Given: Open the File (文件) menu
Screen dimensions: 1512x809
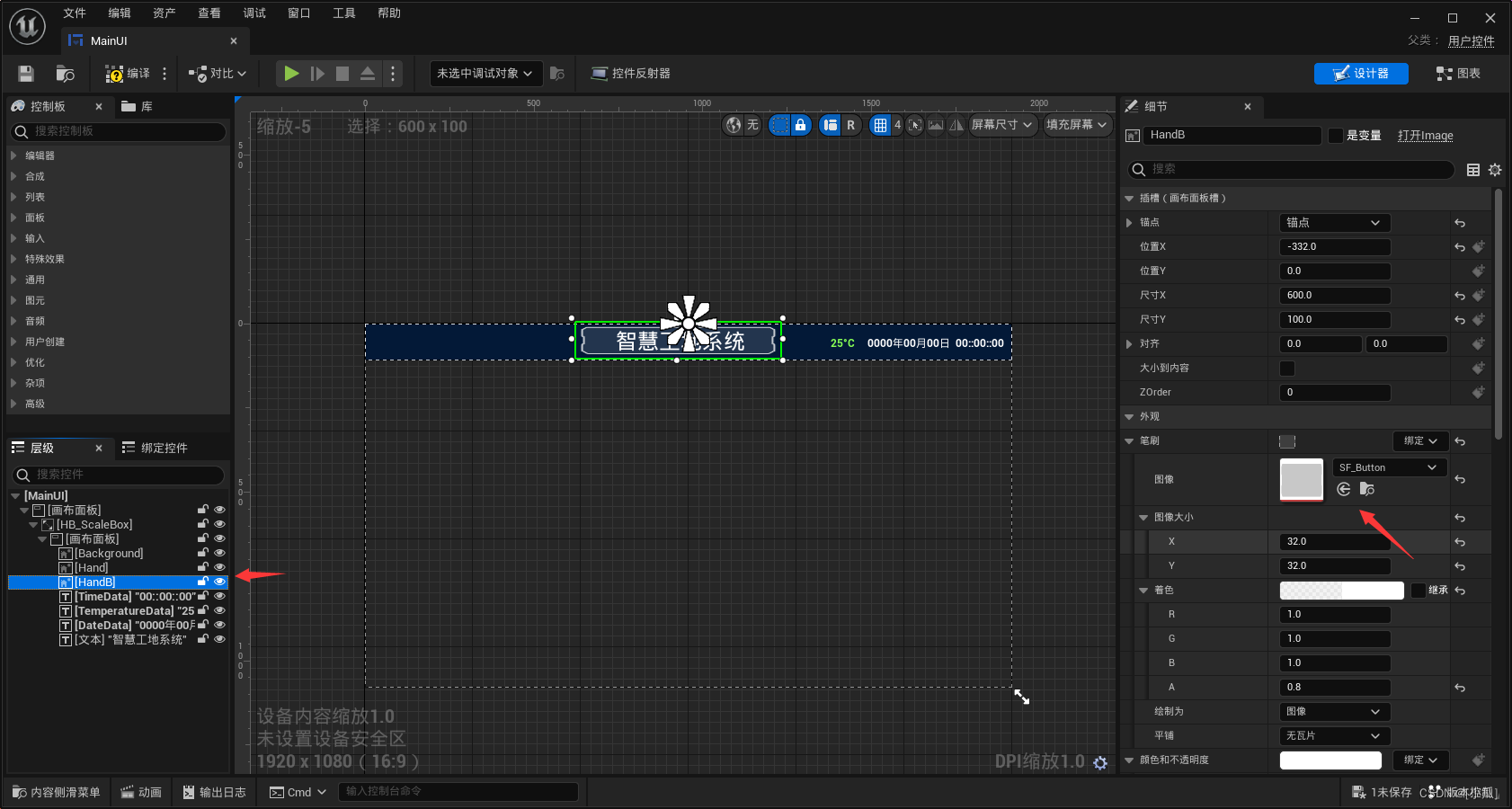Looking at the screenshot, I should tap(75, 13).
